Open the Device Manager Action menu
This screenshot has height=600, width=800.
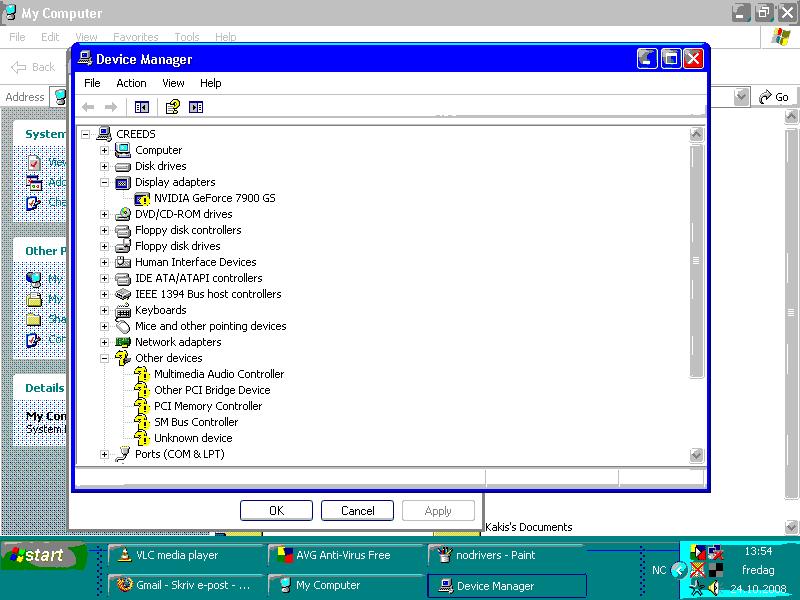pos(131,83)
